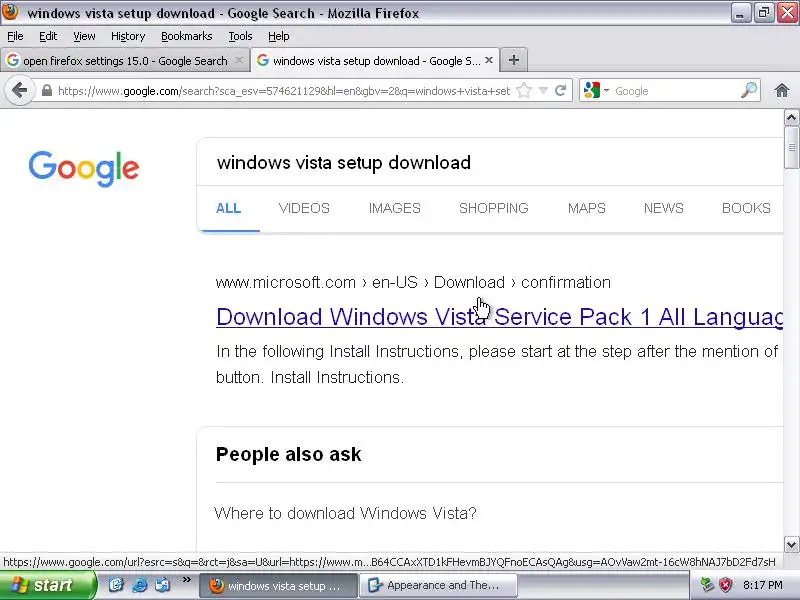Open the Bookmarks menu

coord(187,36)
